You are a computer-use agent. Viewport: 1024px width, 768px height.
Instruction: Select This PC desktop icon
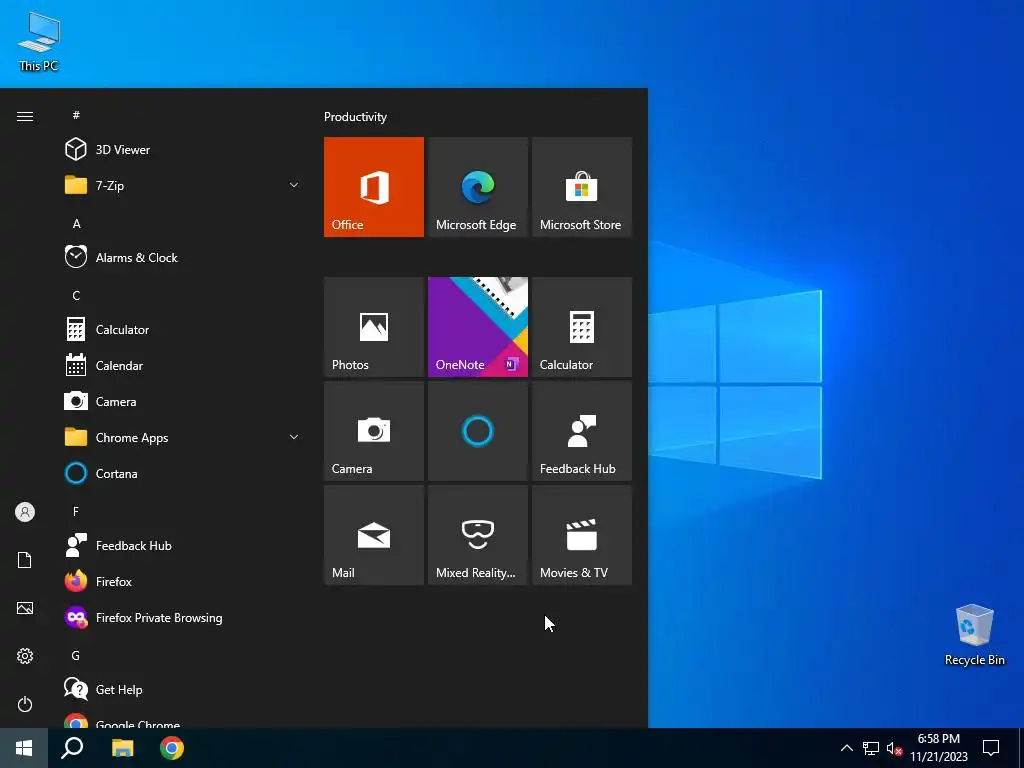pyautogui.click(x=39, y=40)
